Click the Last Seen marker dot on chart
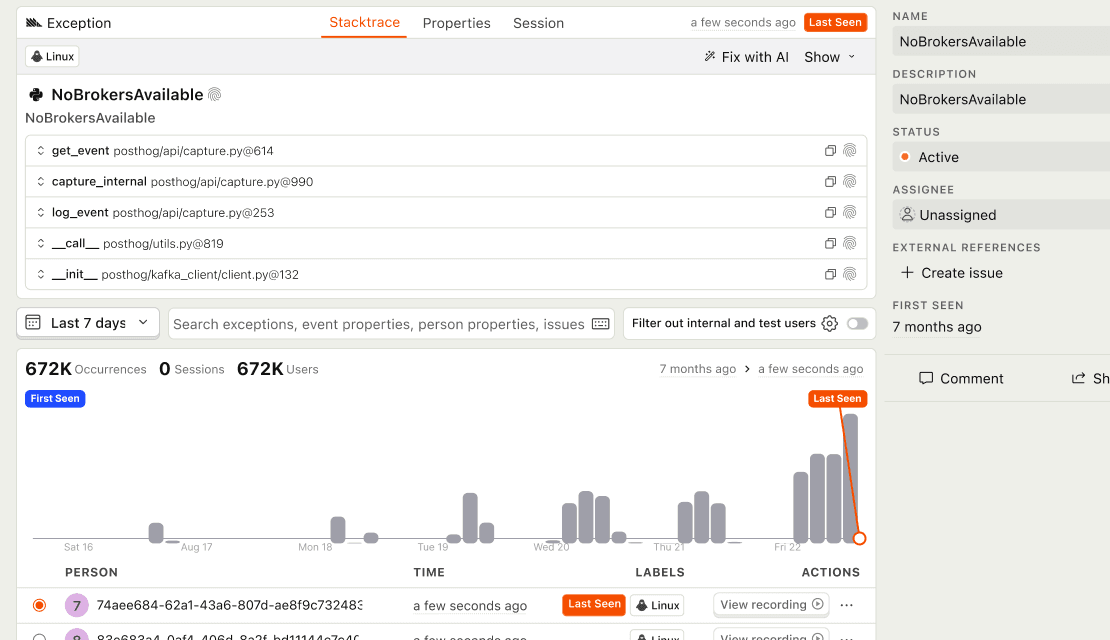 click(859, 539)
